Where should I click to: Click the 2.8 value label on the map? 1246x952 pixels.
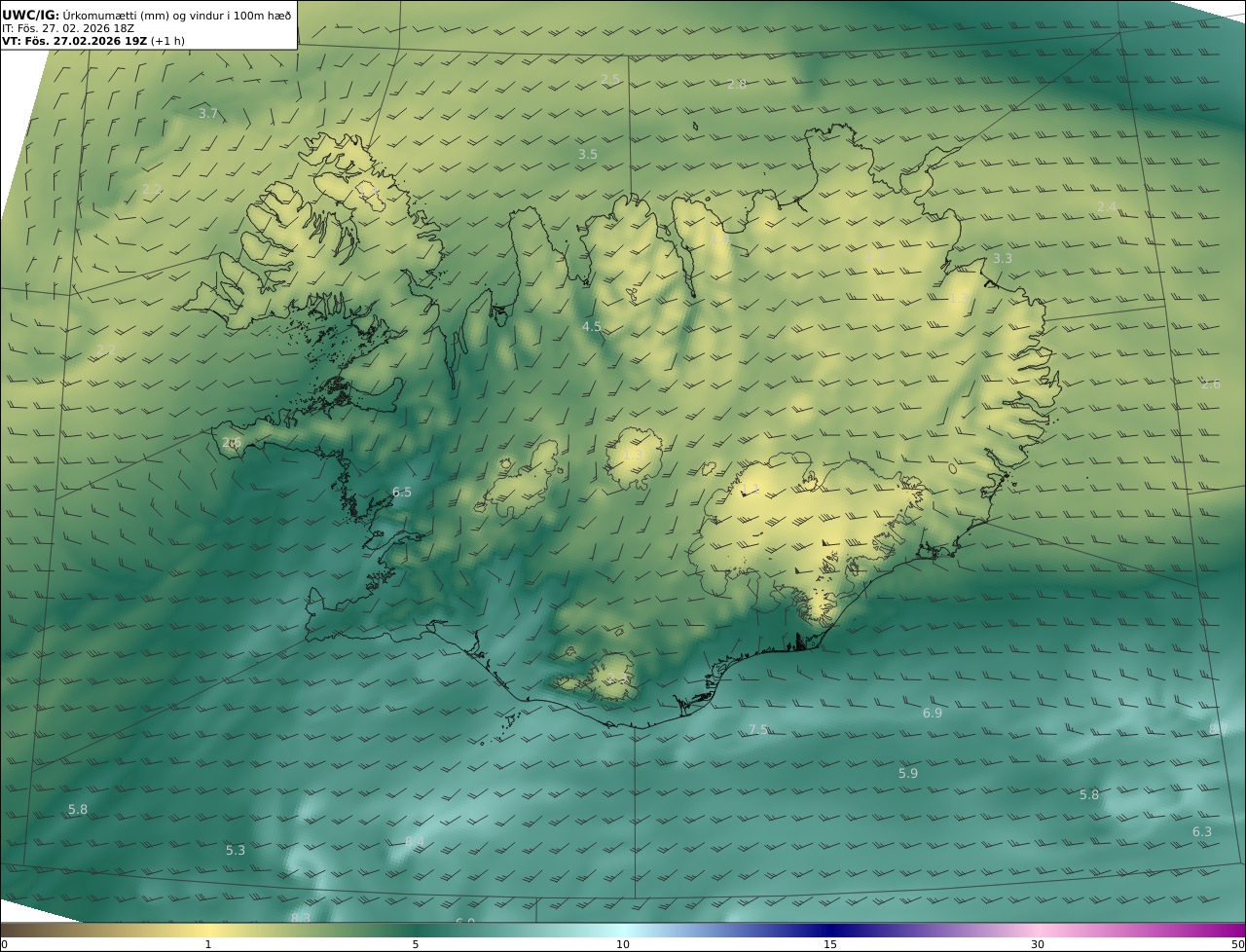click(x=737, y=85)
